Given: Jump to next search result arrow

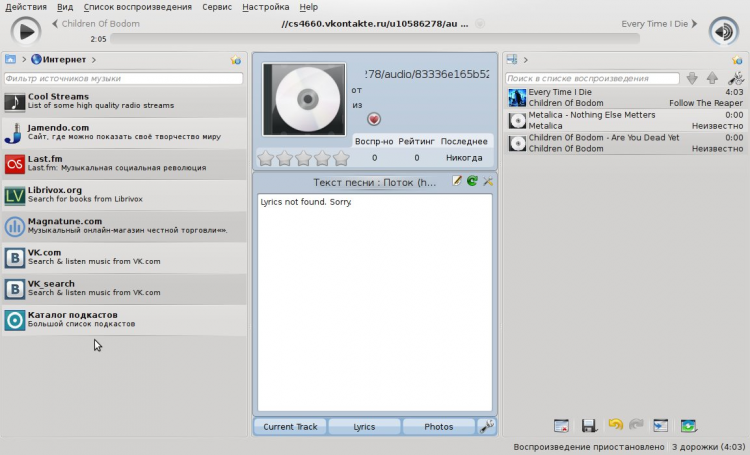Looking at the screenshot, I should 692,78.
